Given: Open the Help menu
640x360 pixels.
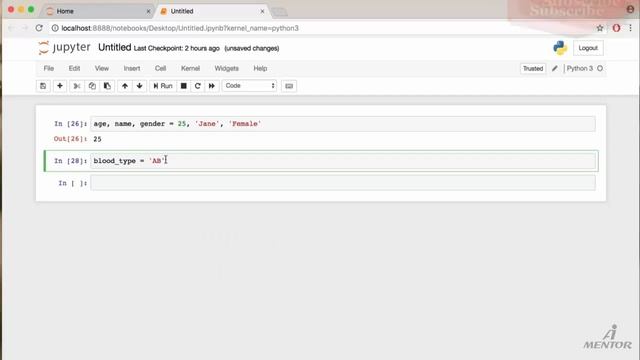Looking at the screenshot, I should click(x=260, y=68).
